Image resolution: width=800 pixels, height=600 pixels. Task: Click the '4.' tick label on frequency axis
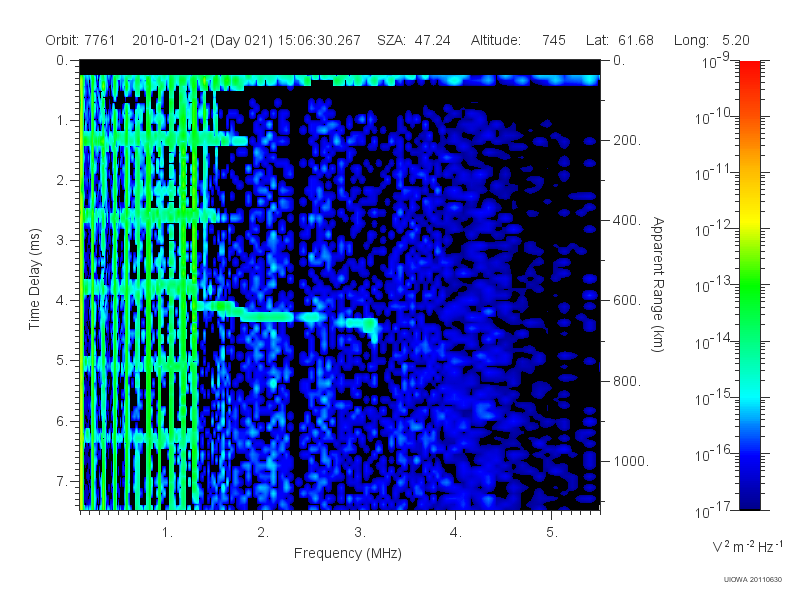[455, 532]
